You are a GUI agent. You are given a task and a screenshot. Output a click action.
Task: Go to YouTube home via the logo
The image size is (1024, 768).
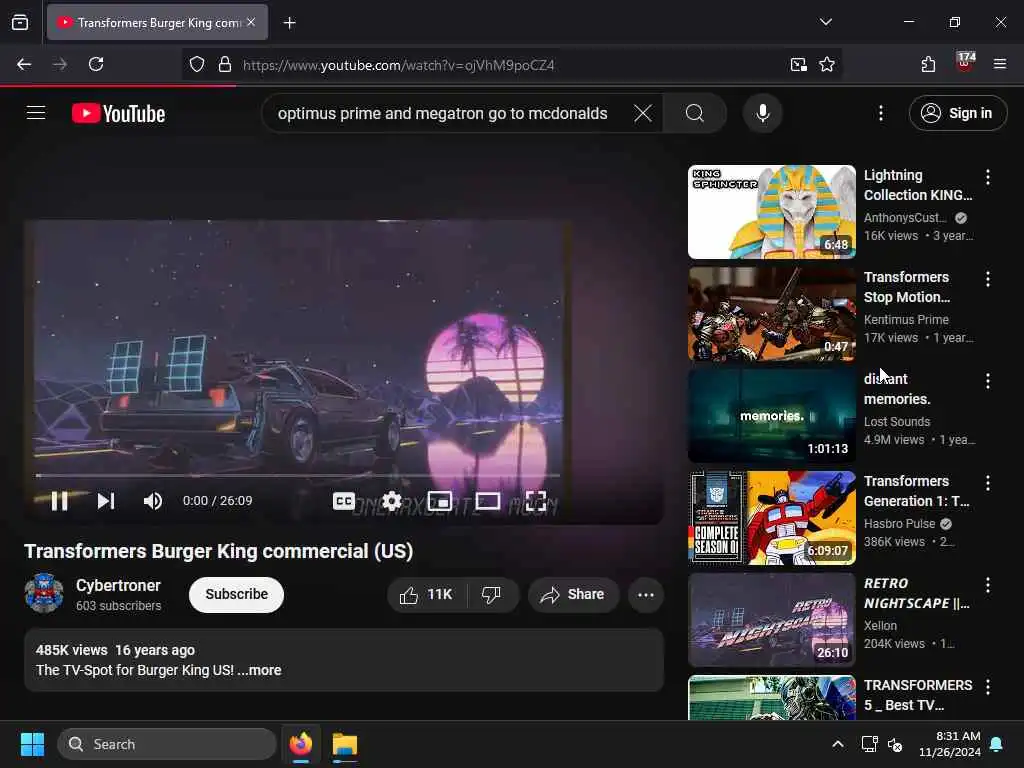118,114
